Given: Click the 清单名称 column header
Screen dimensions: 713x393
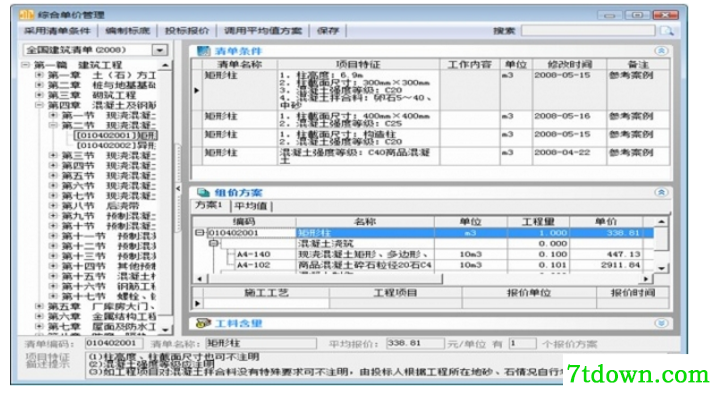Looking at the screenshot, I should click(240, 65).
